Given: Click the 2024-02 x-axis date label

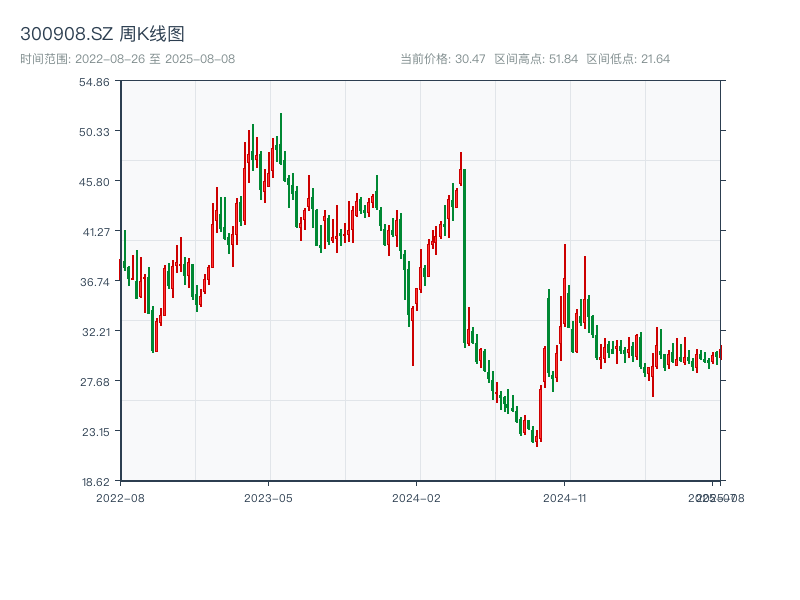Looking at the screenshot, I should click(x=417, y=497).
